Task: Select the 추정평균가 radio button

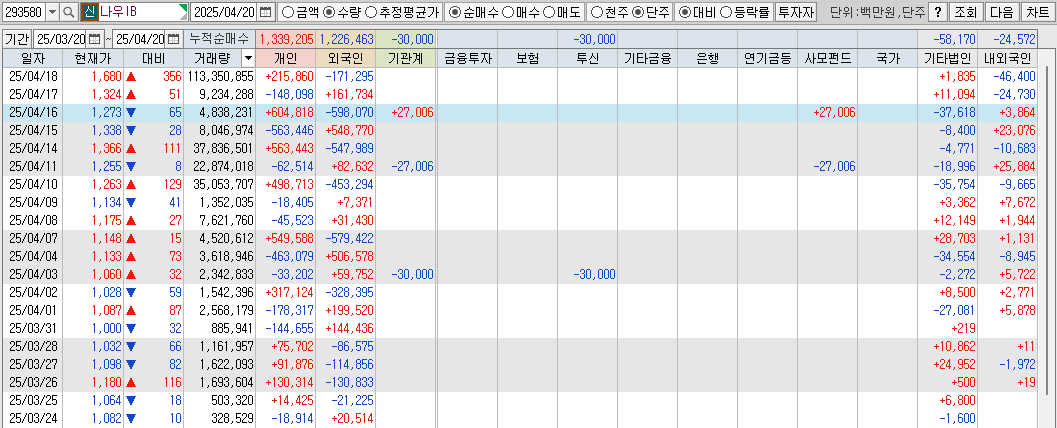Action: click(x=372, y=11)
